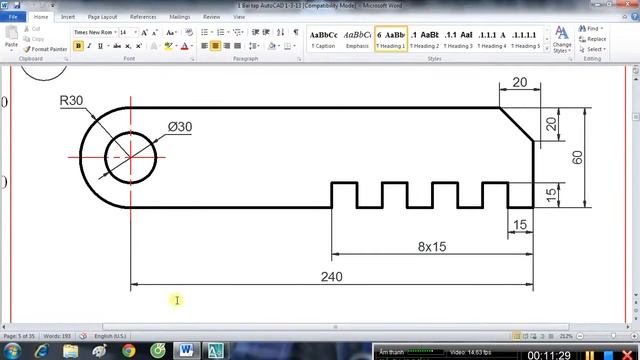Open the Word Help icon
The width and height of the screenshot is (640, 360).
pos(635,17)
